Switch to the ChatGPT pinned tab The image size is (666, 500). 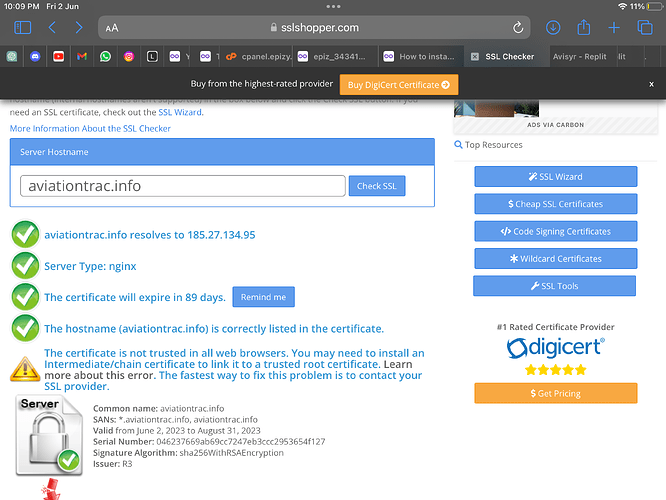[x=12, y=56]
